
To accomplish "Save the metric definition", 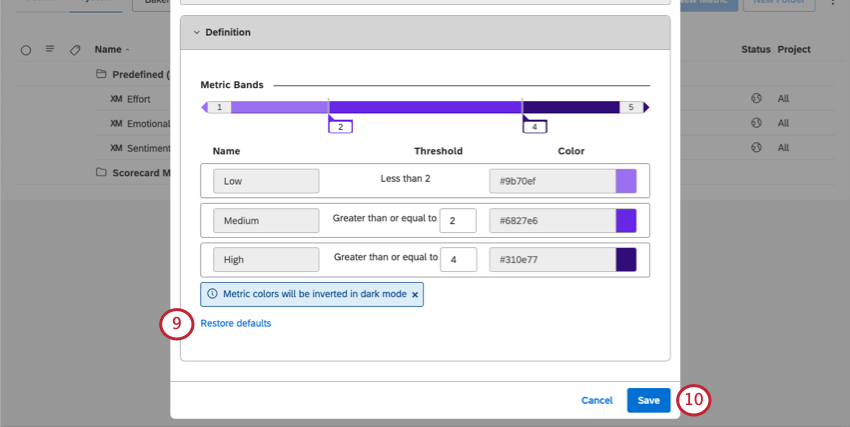I will click(648, 400).
